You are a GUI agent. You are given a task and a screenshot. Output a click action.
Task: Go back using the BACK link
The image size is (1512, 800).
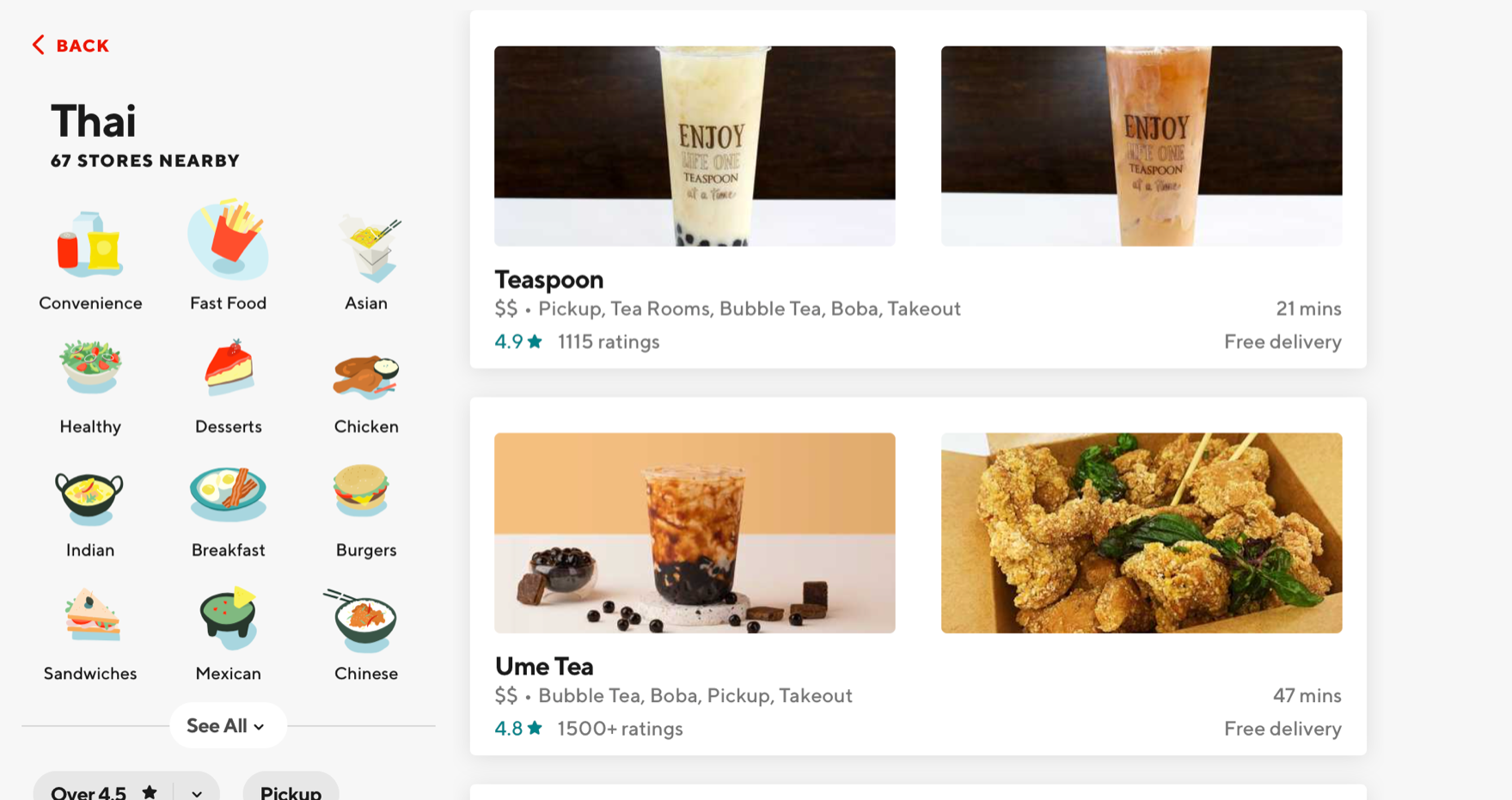pyautogui.click(x=70, y=46)
